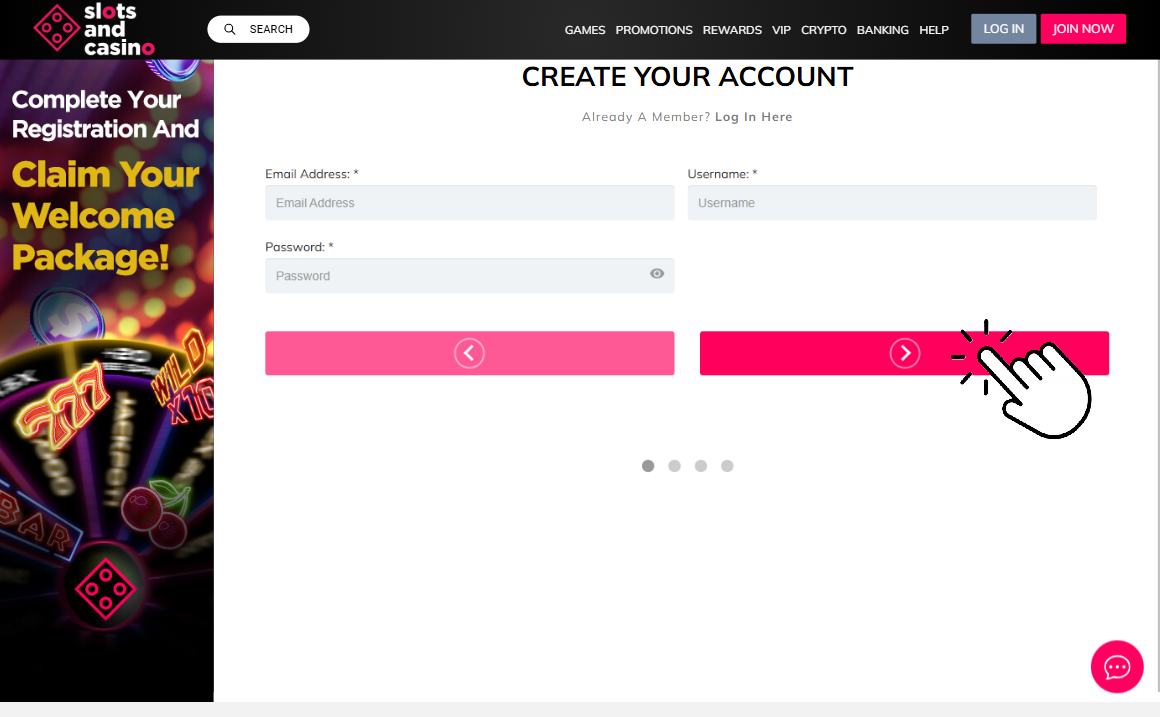Open the Promotions menu
This screenshot has width=1160, height=717.
click(654, 30)
